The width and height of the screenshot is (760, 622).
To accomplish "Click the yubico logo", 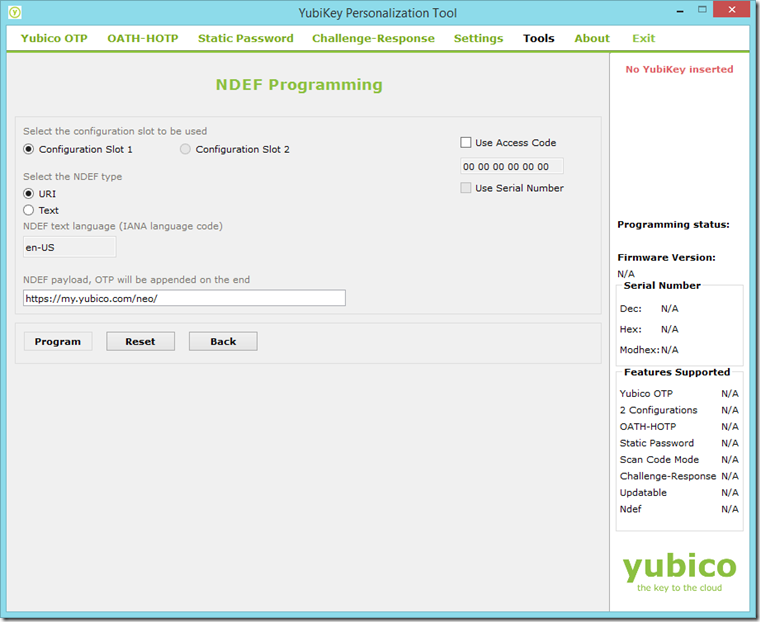I will tap(679, 569).
